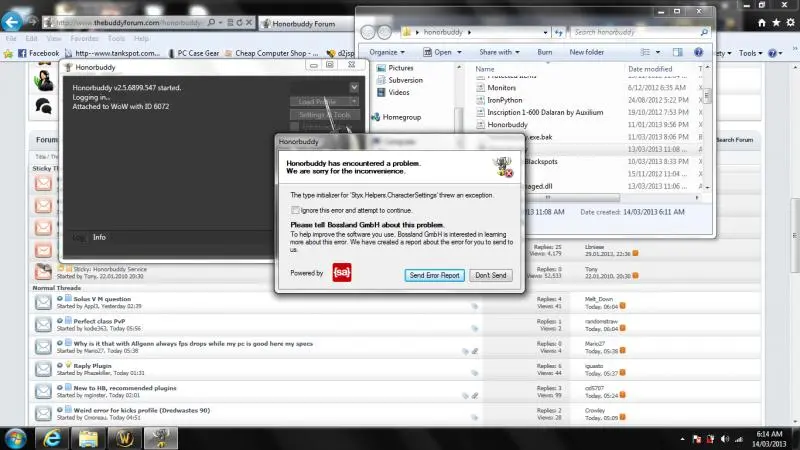
Task: Select 'Inscription 1-600 Dalaran by Auxilium' file
Action: (540, 112)
